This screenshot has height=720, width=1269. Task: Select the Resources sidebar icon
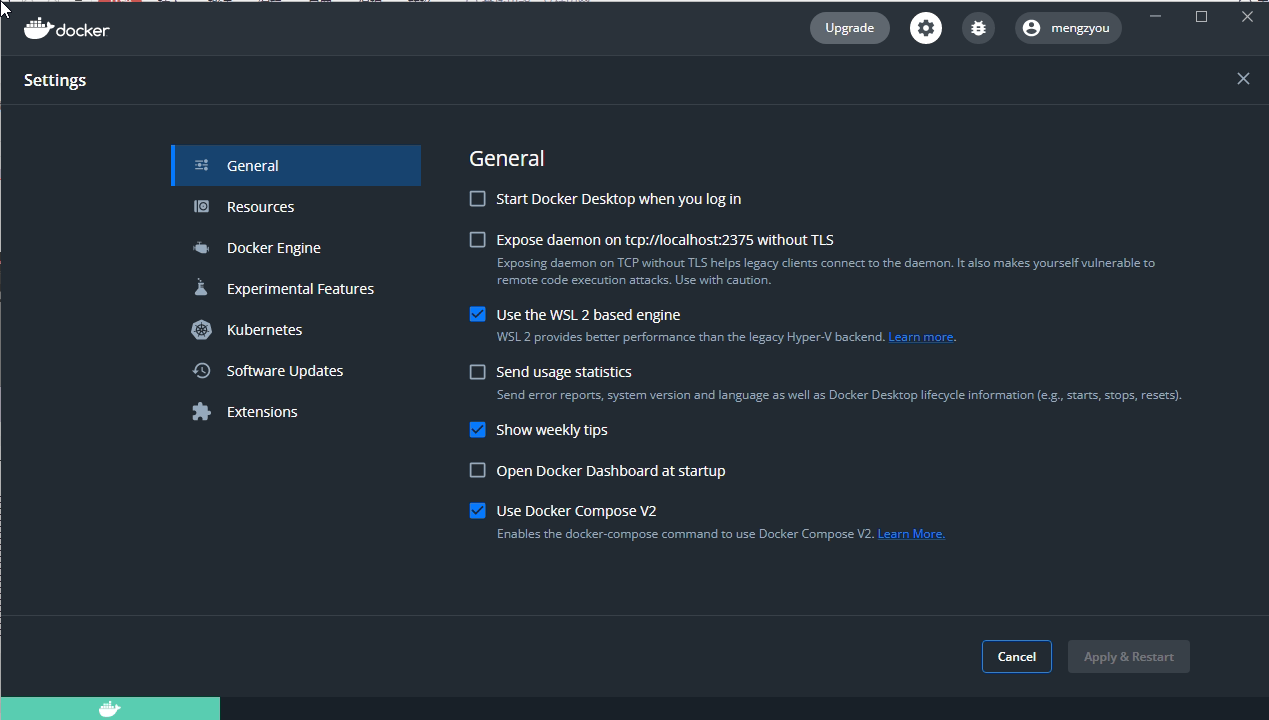(x=202, y=206)
